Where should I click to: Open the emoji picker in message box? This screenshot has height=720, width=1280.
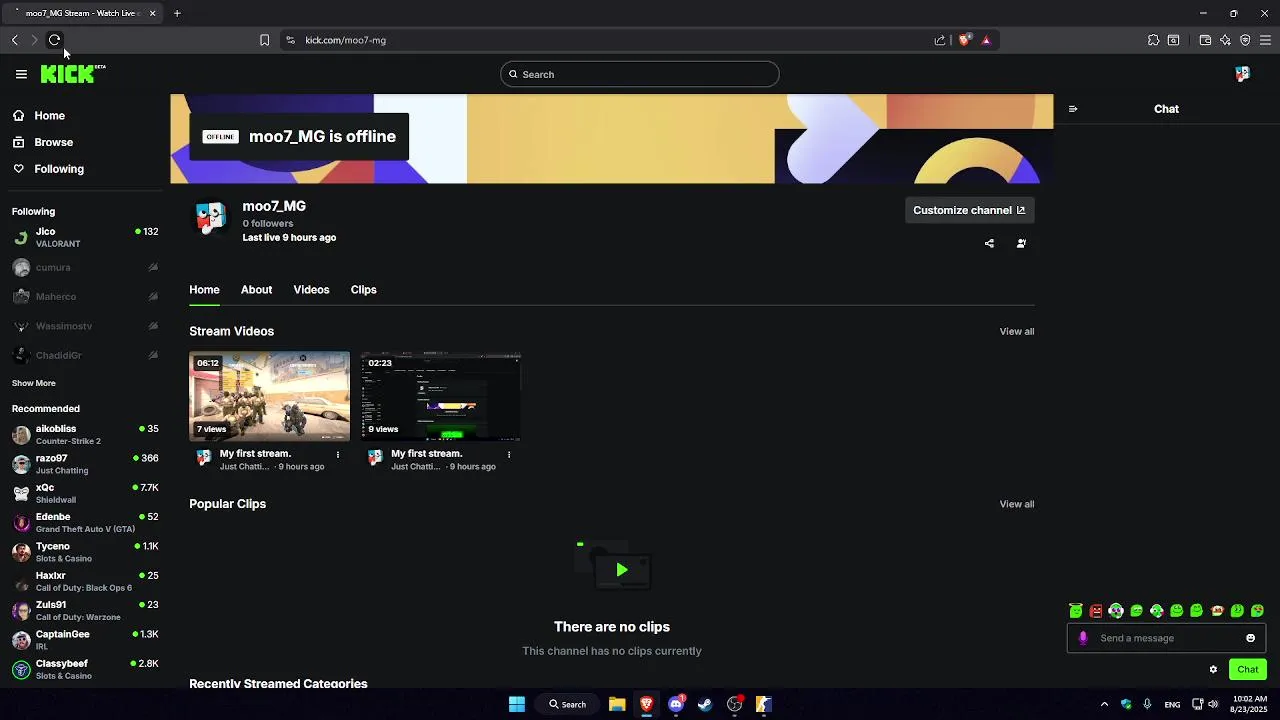[x=1250, y=638]
